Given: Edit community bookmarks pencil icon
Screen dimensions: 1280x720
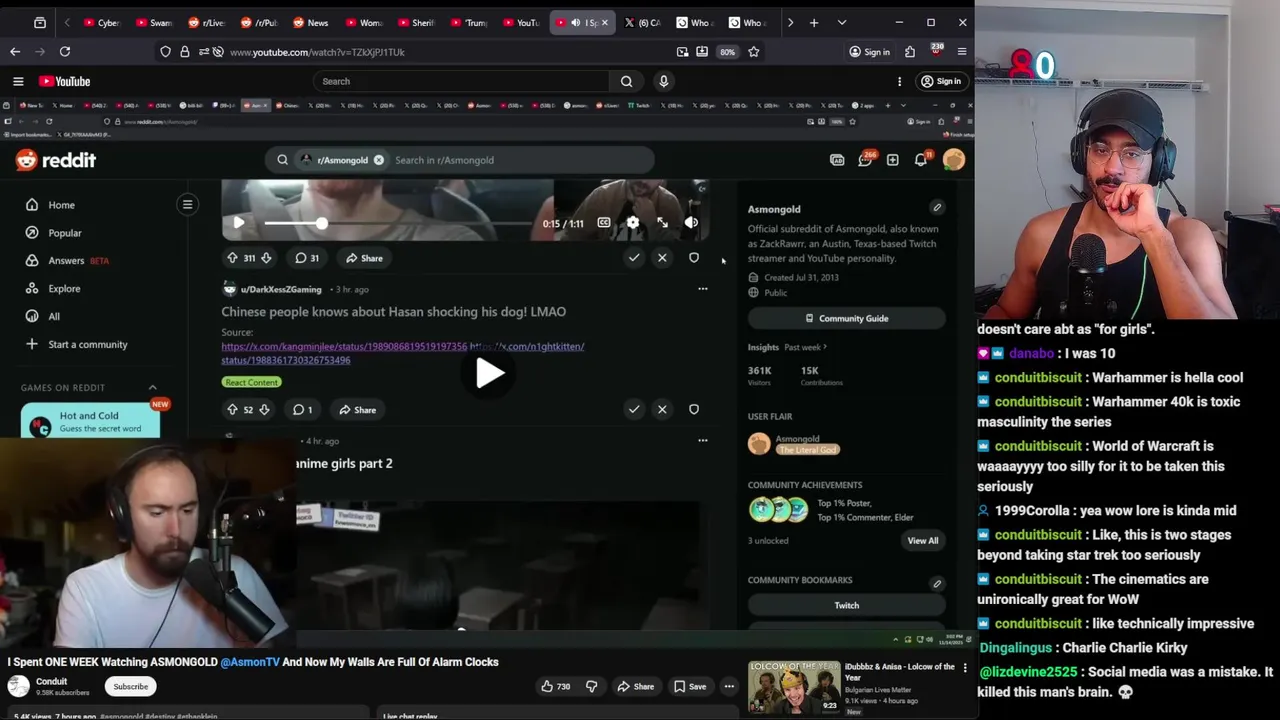Looking at the screenshot, I should pyautogui.click(x=937, y=583).
